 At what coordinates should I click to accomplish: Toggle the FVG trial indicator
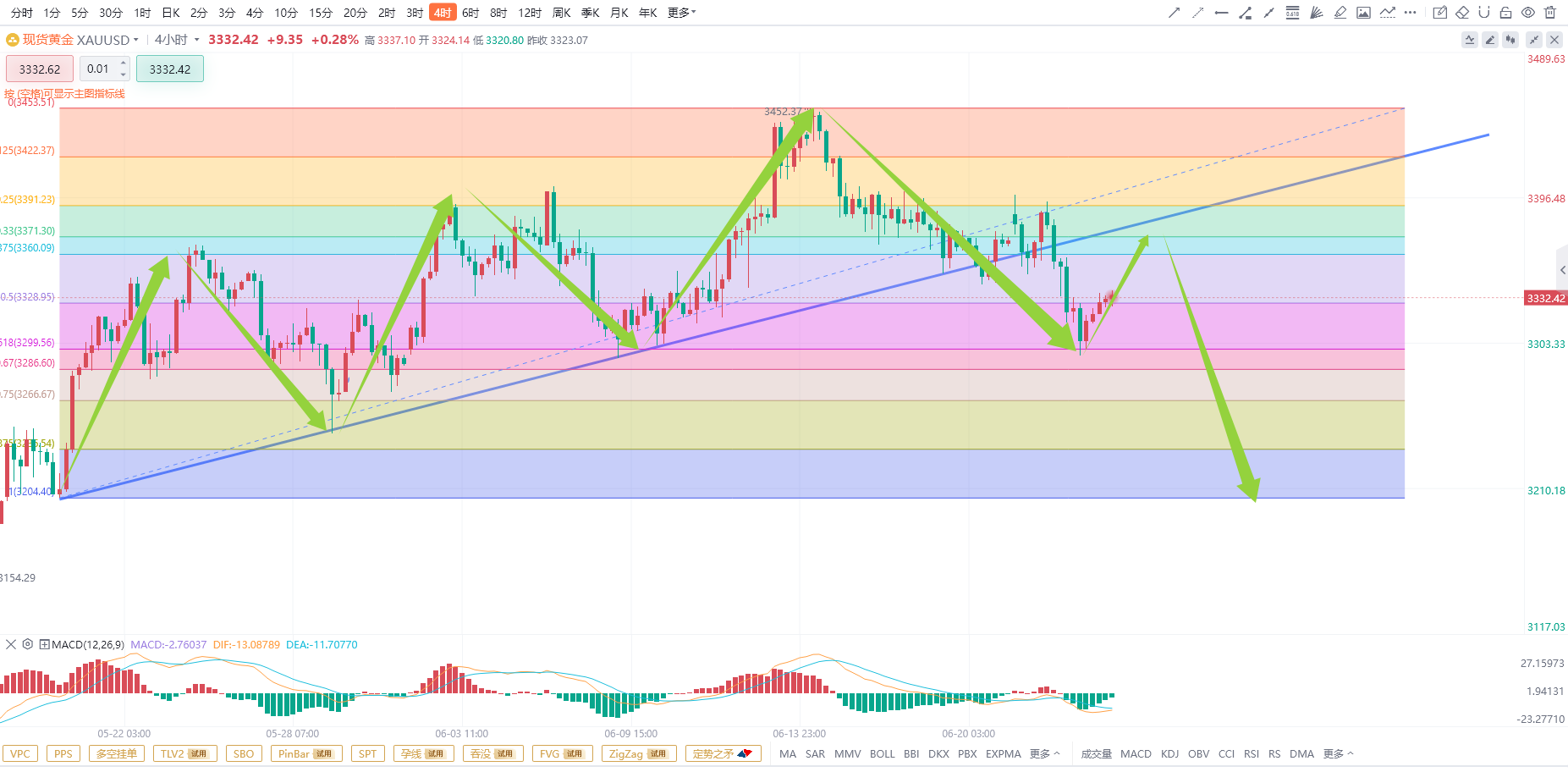[x=562, y=753]
